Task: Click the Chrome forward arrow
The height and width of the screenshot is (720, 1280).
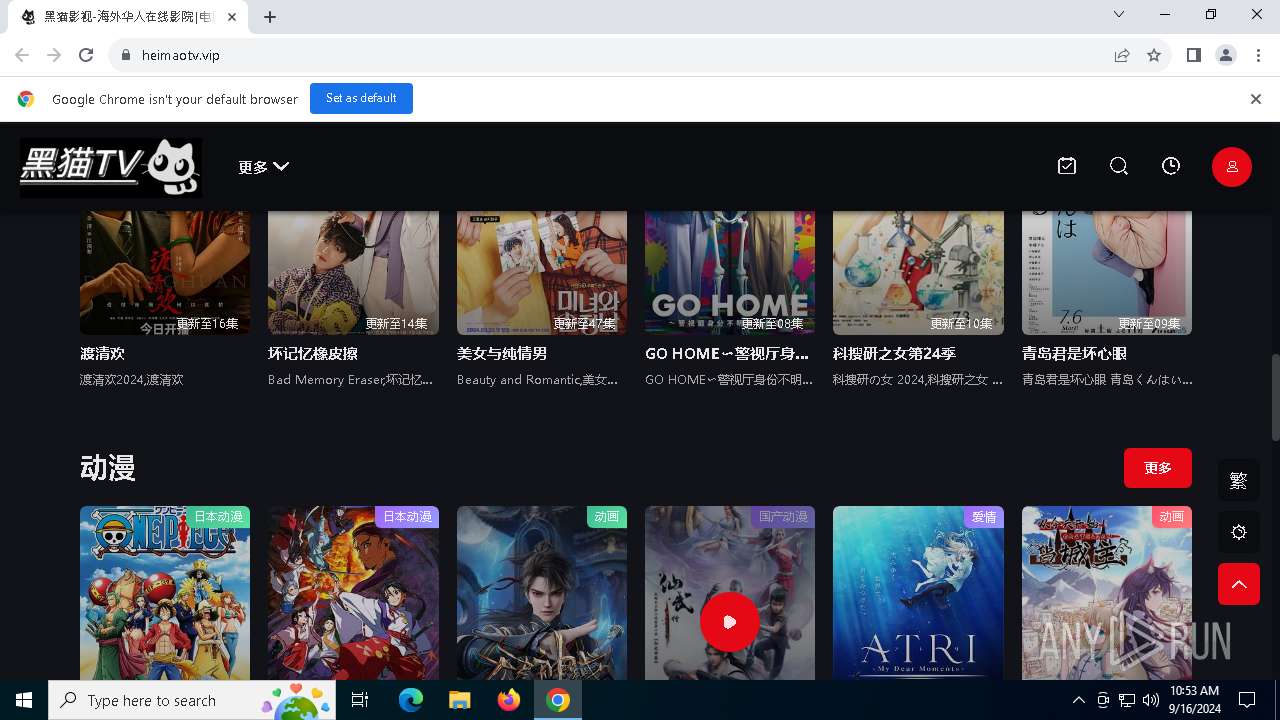Action: pyautogui.click(x=54, y=55)
